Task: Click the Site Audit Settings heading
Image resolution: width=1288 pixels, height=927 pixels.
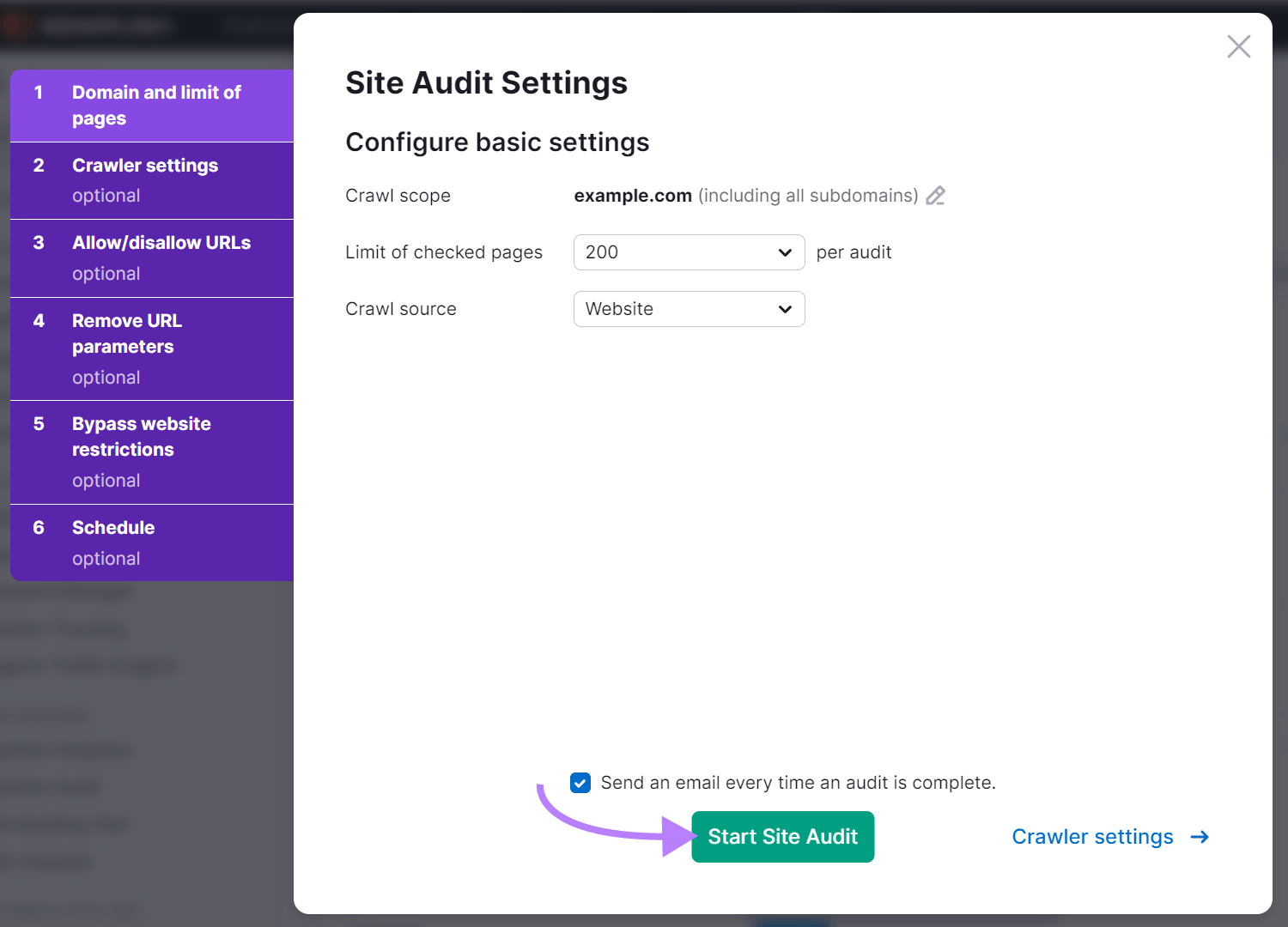Action: 486,82
